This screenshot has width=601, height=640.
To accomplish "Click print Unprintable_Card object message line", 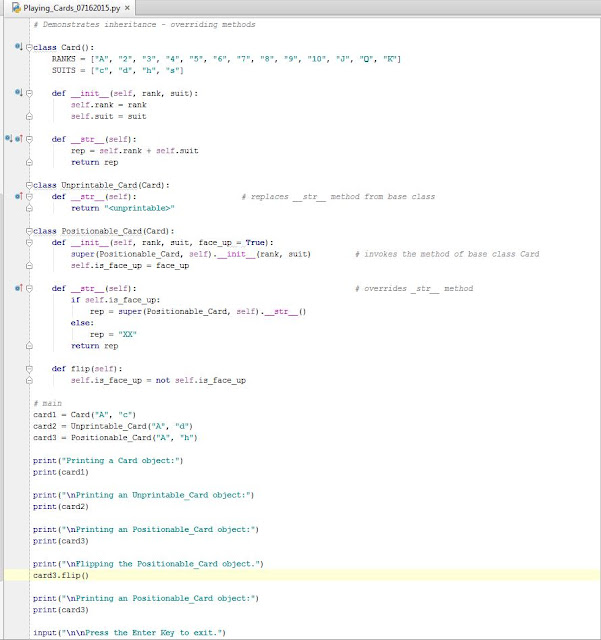I will 144,495.
